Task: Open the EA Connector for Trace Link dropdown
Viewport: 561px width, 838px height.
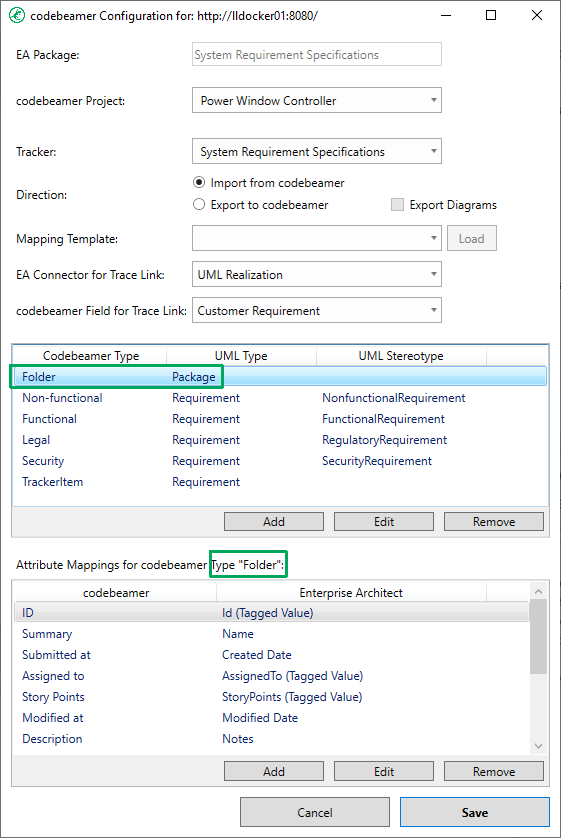Action: 317,275
